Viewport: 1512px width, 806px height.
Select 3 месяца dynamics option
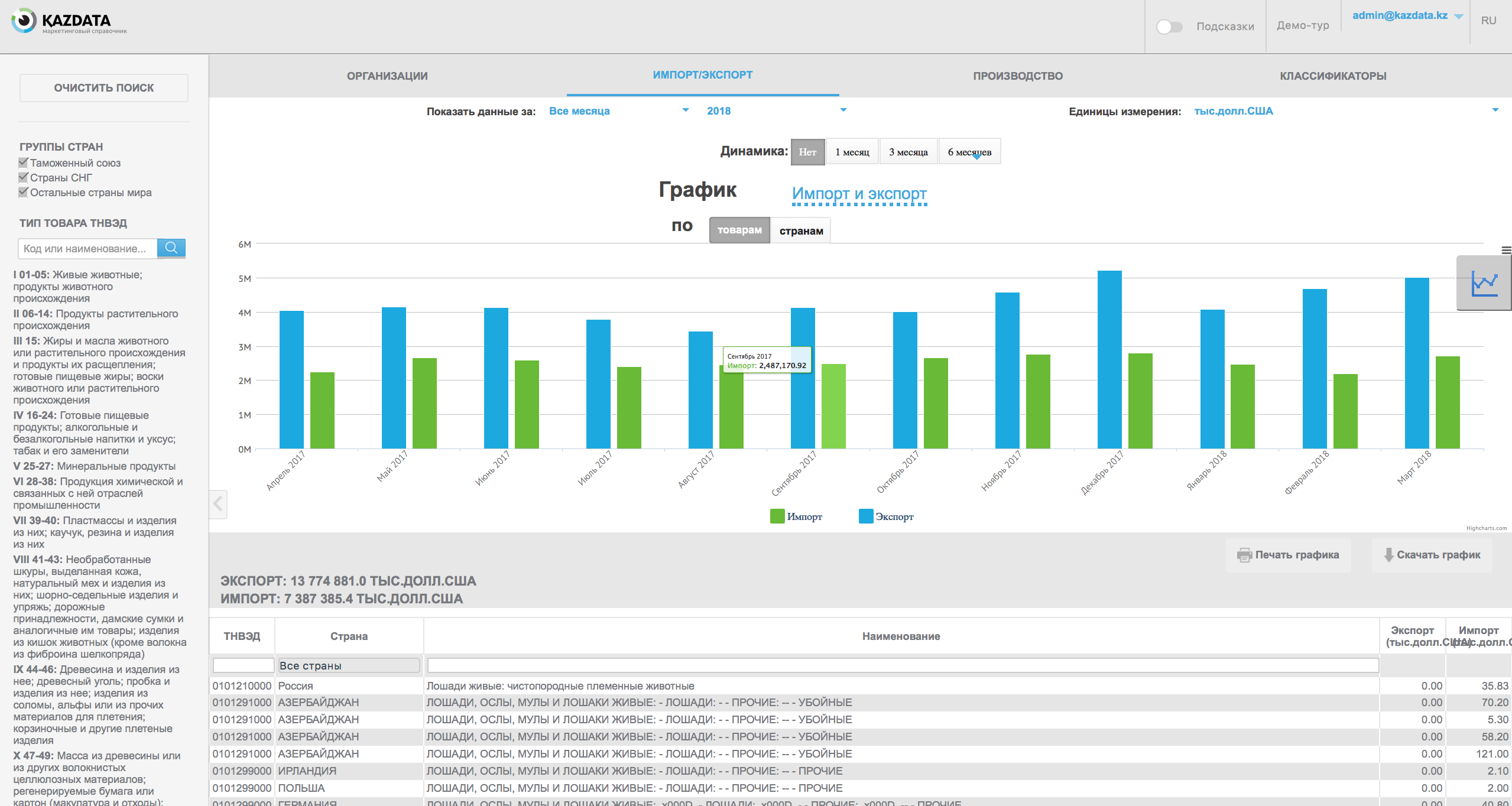pyautogui.click(x=909, y=152)
